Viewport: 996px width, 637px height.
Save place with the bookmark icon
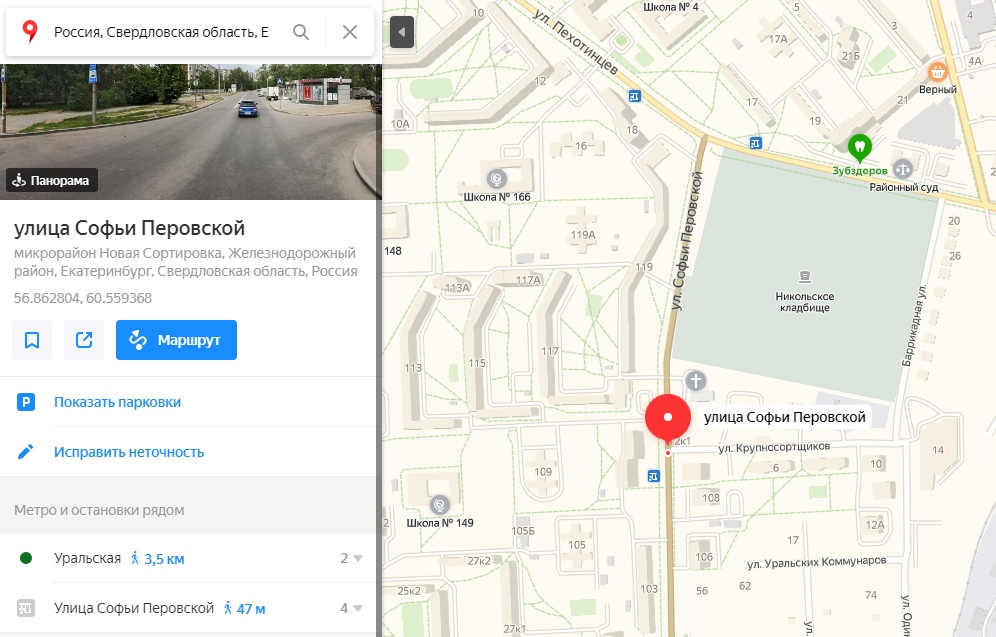pos(32,340)
